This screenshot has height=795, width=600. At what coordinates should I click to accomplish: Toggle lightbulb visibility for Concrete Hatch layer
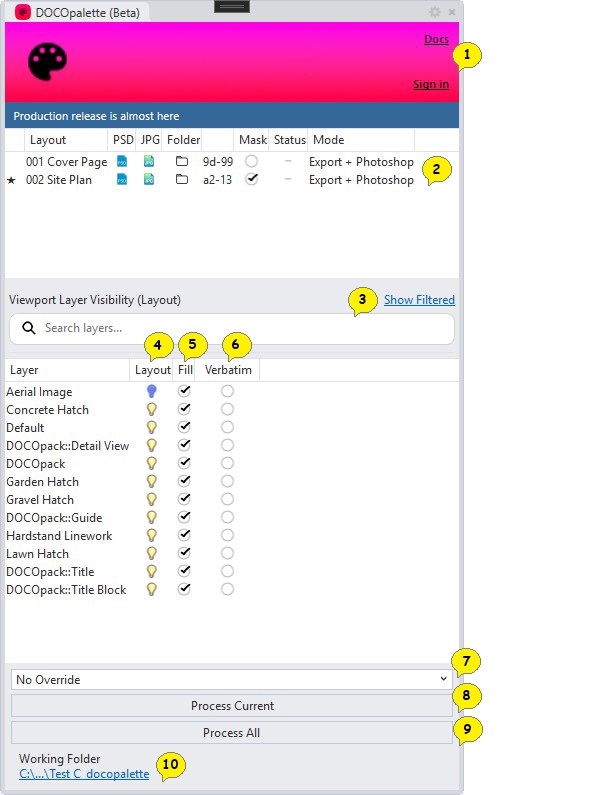click(151, 409)
